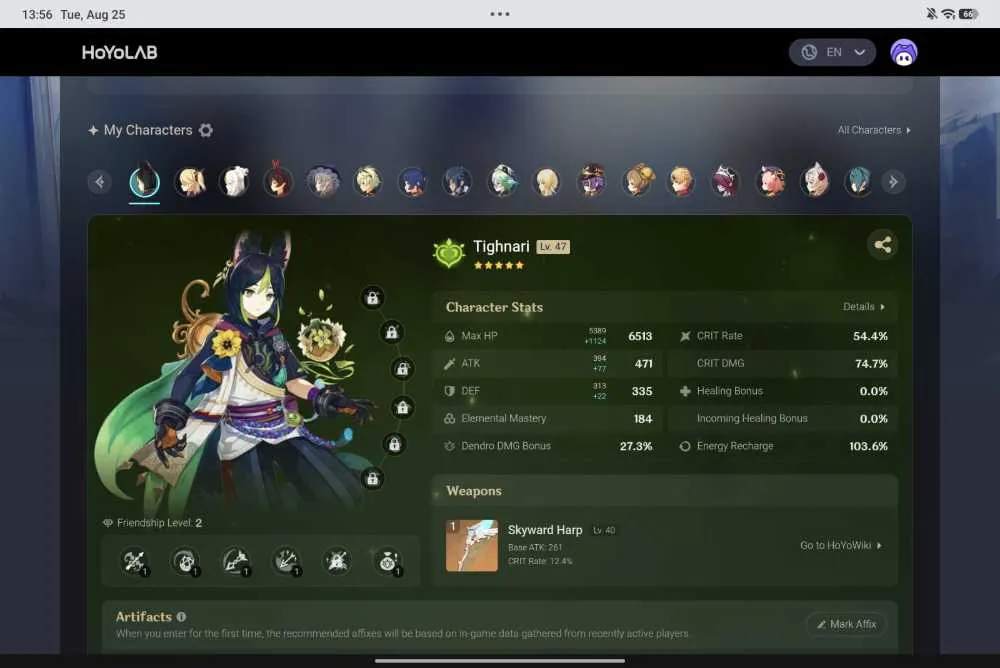1000x668 pixels.
Task: Click the Dendro element icon beside Tighnari
Action: 449,253
